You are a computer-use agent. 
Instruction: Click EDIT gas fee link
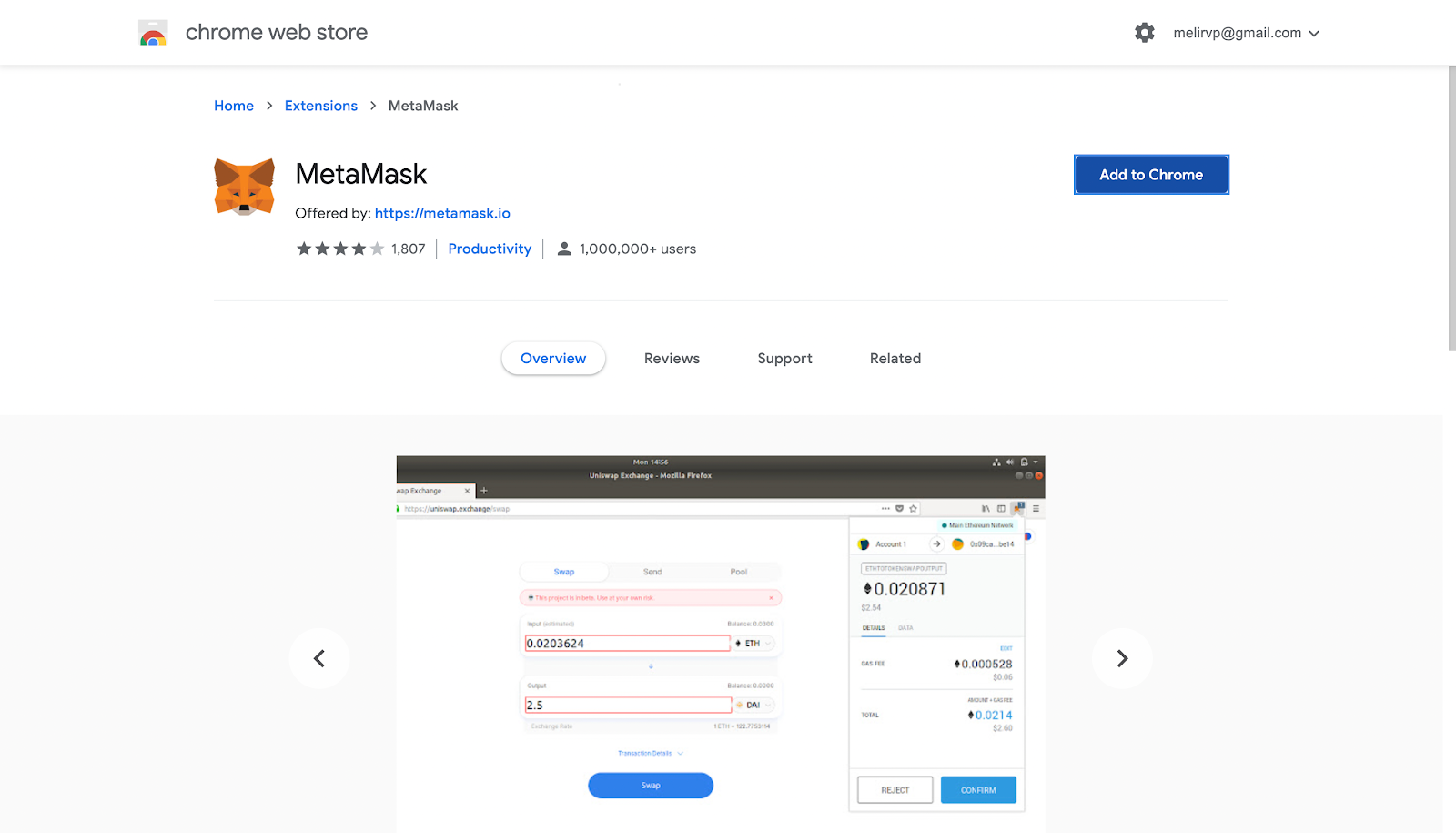(1006, 649)
